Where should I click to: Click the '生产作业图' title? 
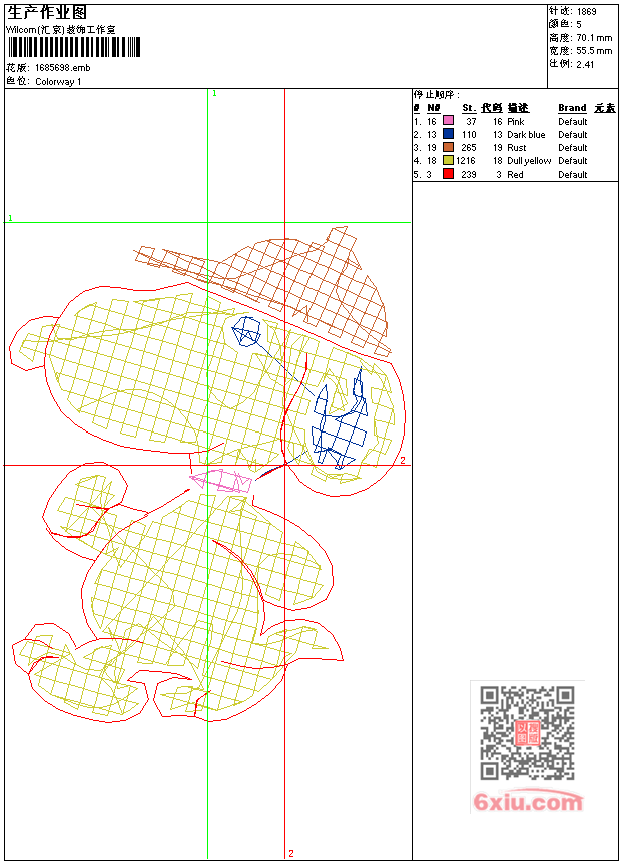pos(47,12)
